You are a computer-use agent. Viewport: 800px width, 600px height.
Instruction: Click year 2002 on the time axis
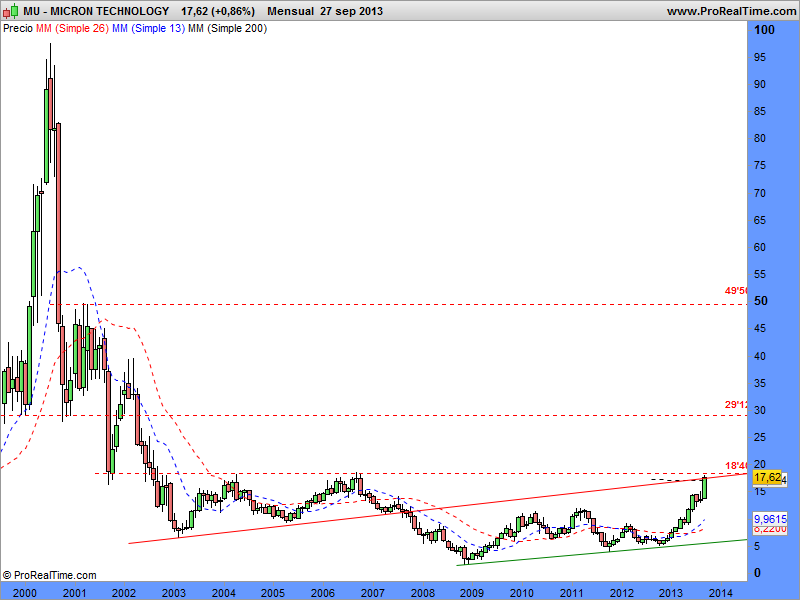(123, 593)
